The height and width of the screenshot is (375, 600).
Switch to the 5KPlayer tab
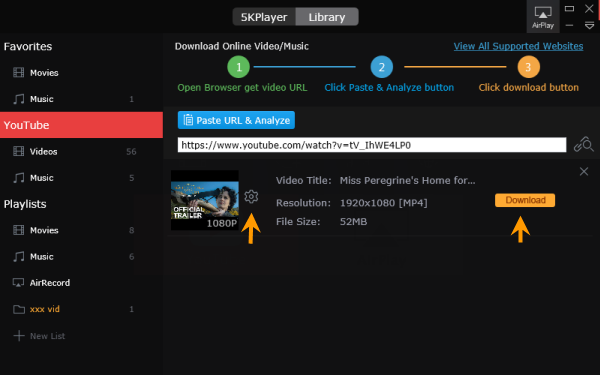(x=264, y=17)
